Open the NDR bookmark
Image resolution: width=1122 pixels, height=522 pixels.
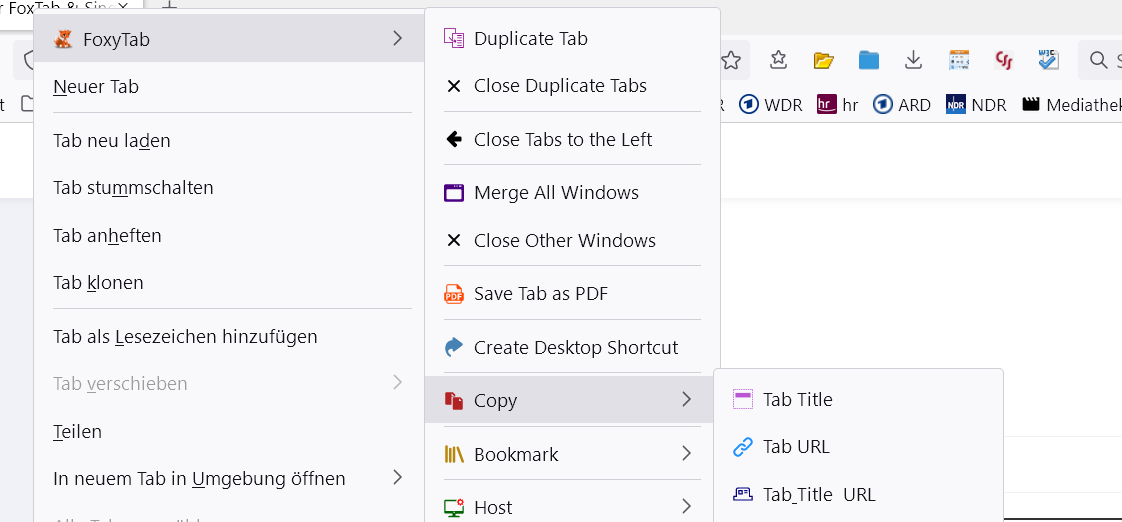click(x=976, y=105)
